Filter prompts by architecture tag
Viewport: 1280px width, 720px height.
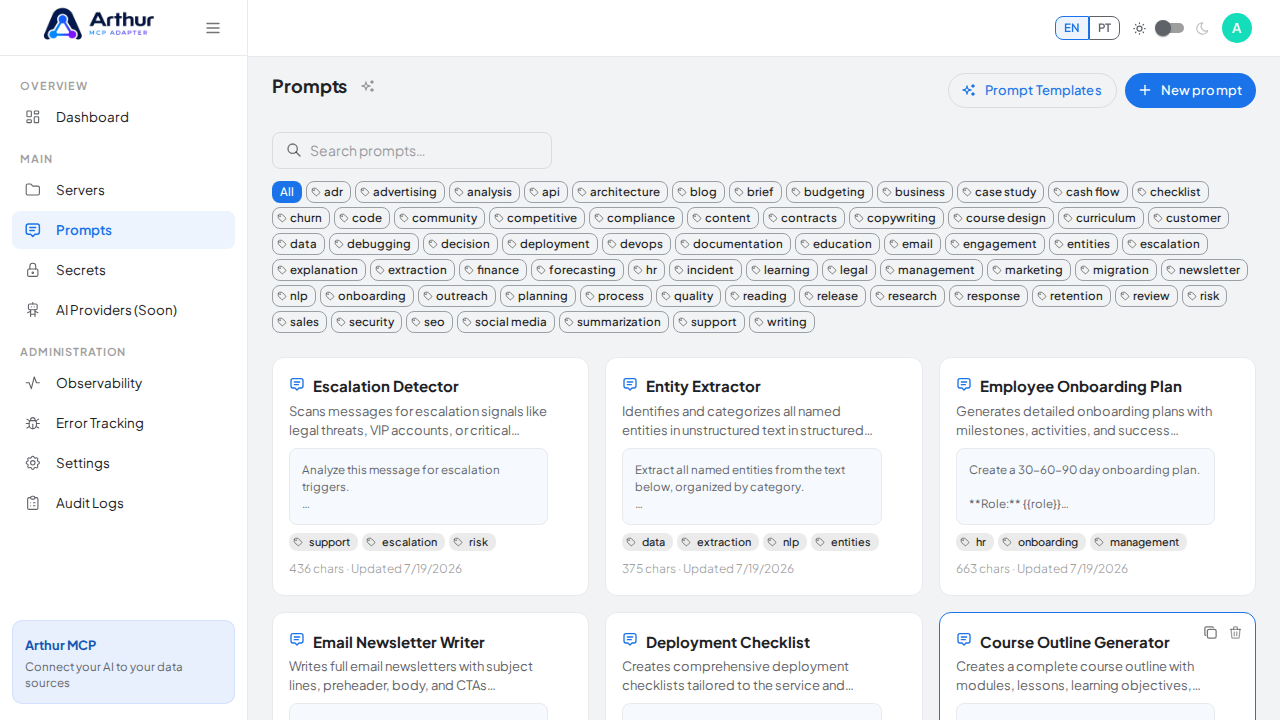point(620,192)
